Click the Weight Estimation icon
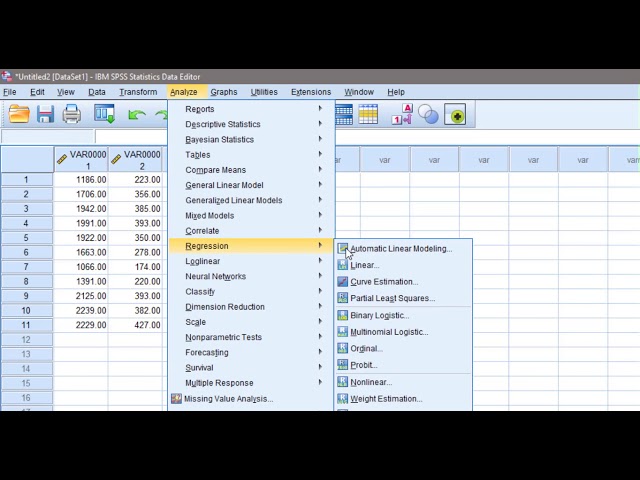640x480 pixels. [x=342, y=399]
